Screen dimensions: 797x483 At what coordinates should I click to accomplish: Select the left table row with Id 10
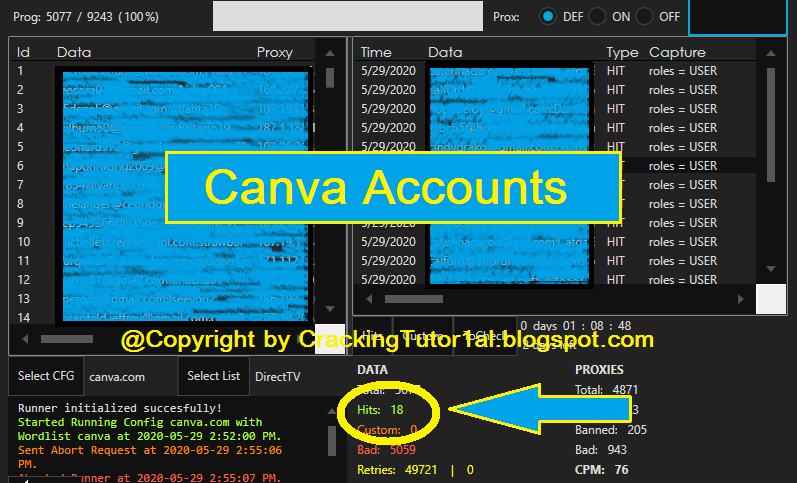click(163, 242)
